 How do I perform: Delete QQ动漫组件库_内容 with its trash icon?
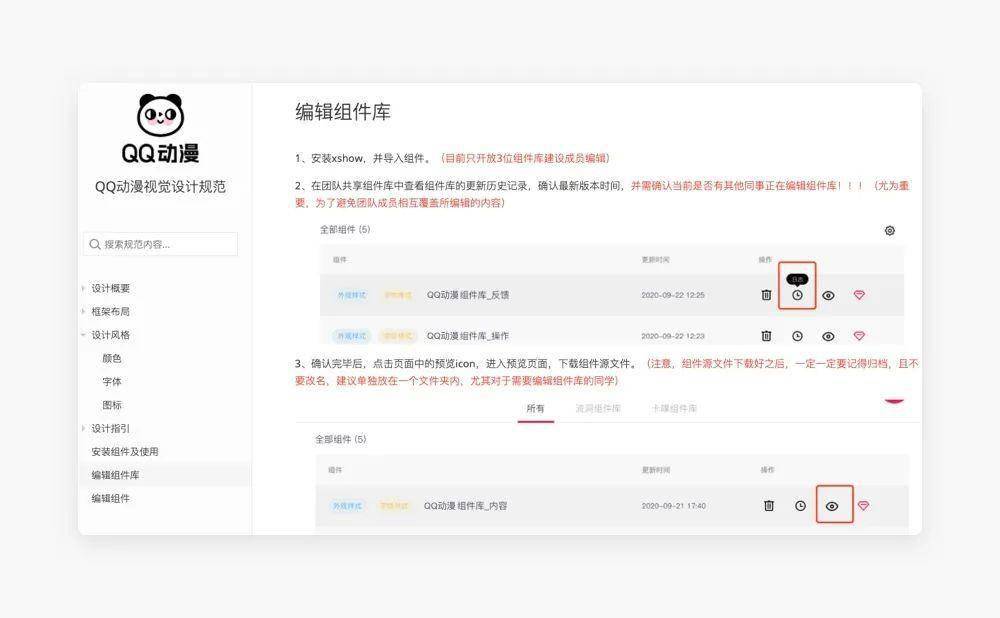coord(769,506)
